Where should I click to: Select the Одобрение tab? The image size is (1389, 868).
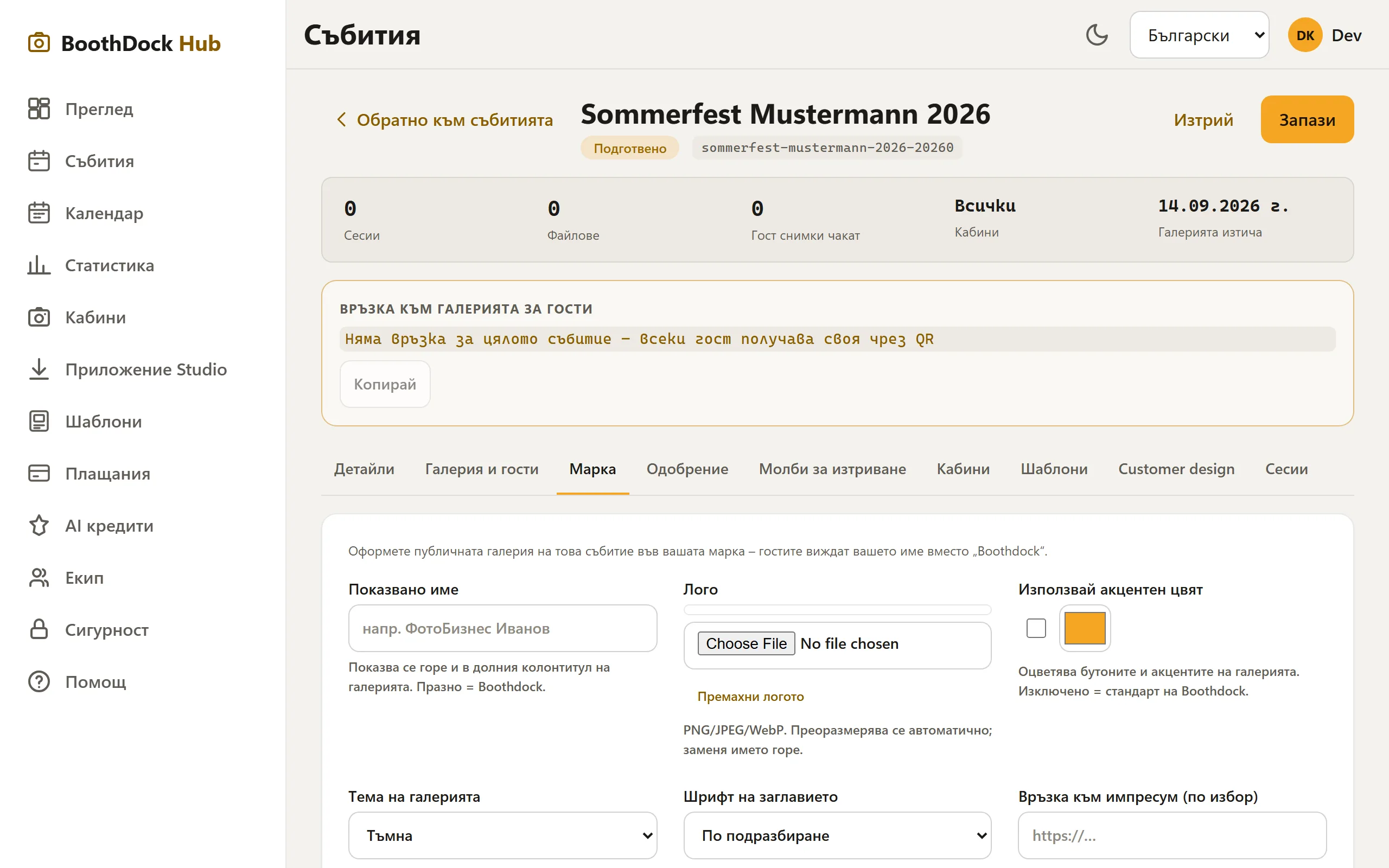[687, 469]
